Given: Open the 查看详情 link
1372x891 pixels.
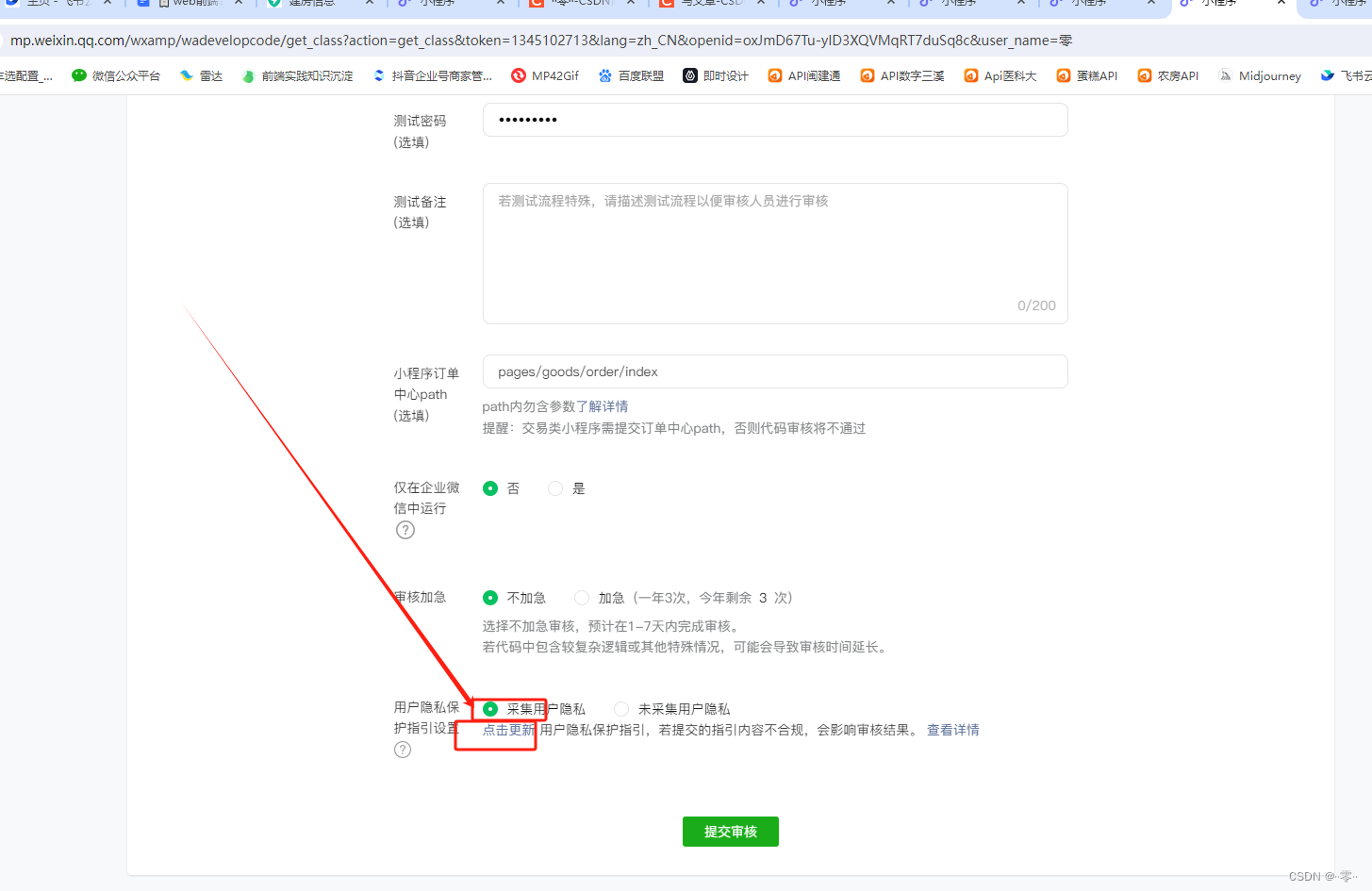Looking at the screenshot, I should tap(953, 730).
